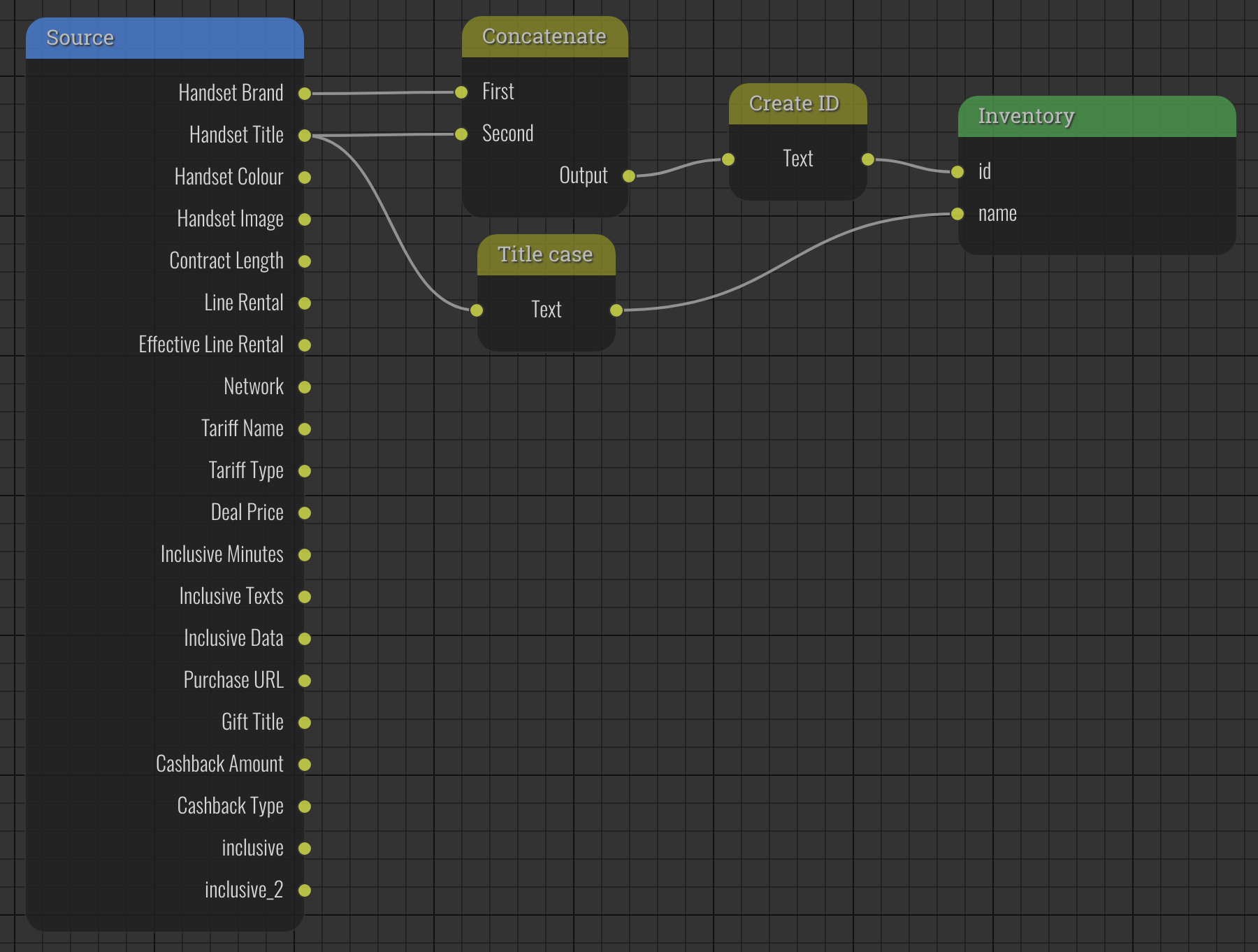Click the Cashback Amount output port
The width and height of the screenshot is (1258, 952).
(x=305, y=764)
